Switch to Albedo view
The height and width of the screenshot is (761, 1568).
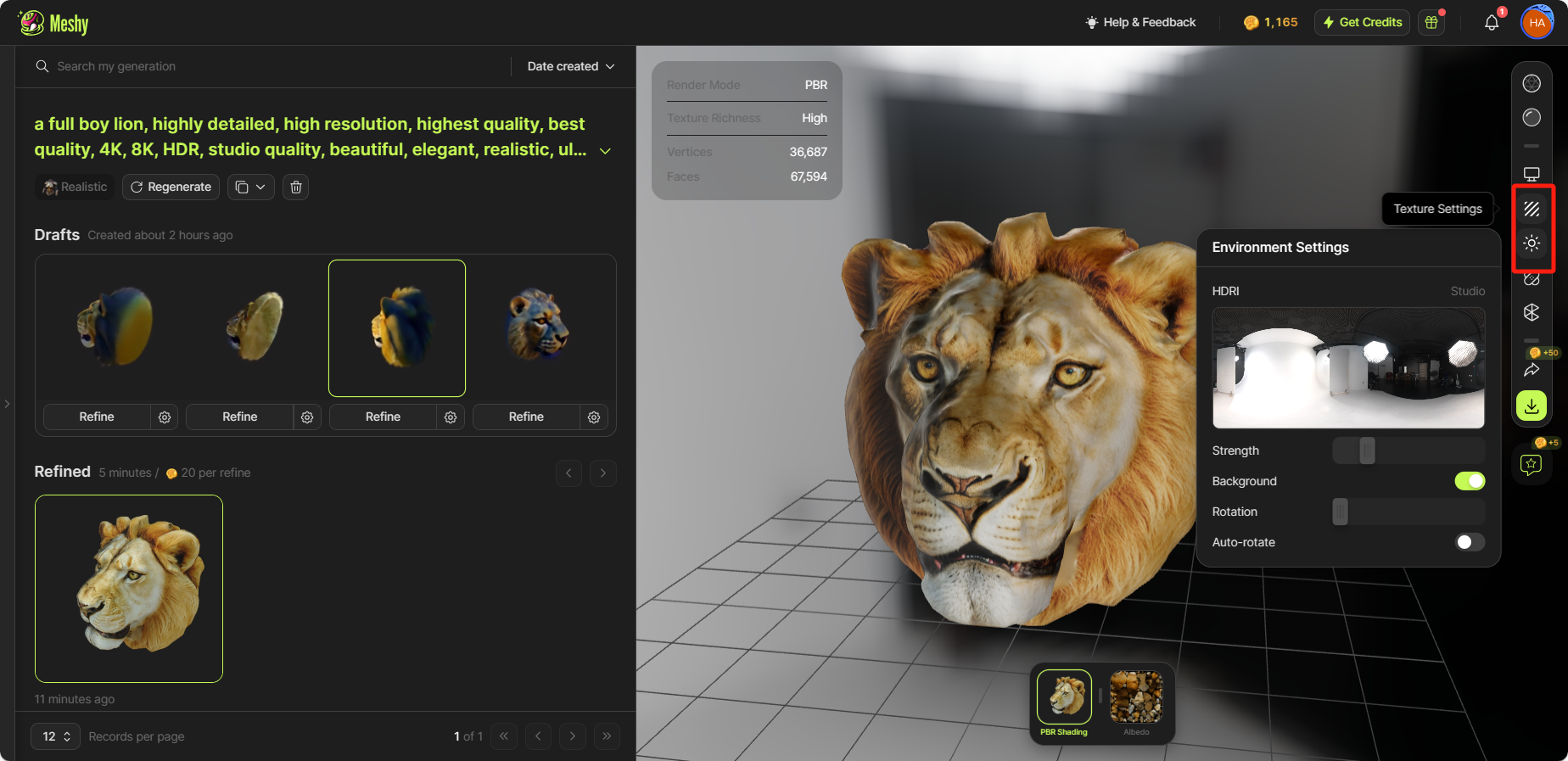coord(1136,703)
